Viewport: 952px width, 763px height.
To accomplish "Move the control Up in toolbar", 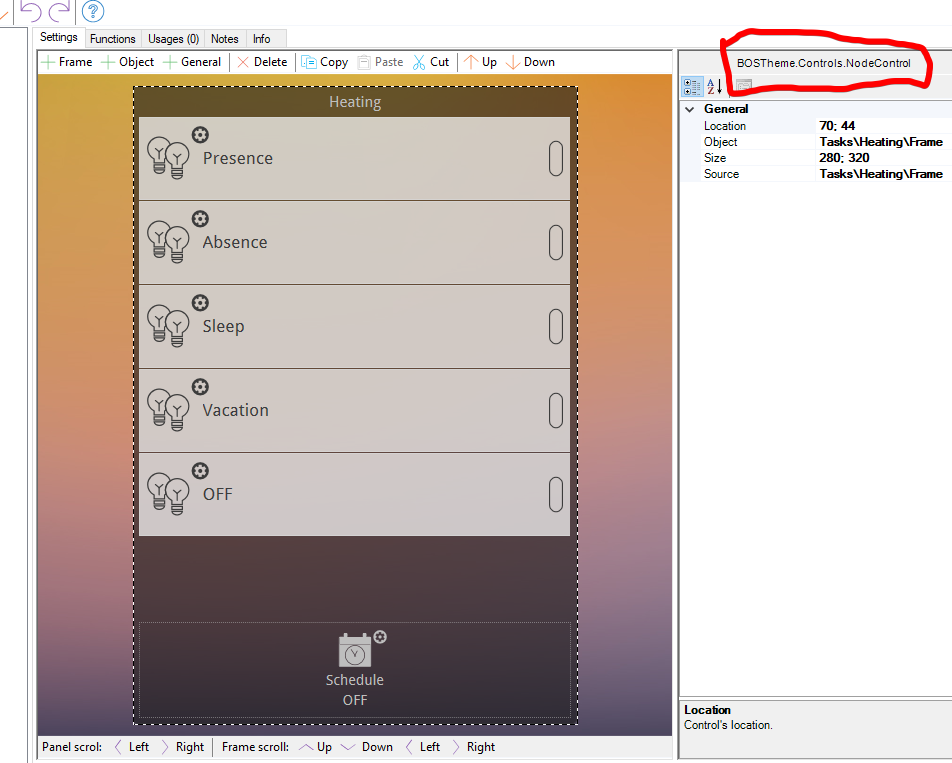I will pyautogui.click(x=480, y=62).
